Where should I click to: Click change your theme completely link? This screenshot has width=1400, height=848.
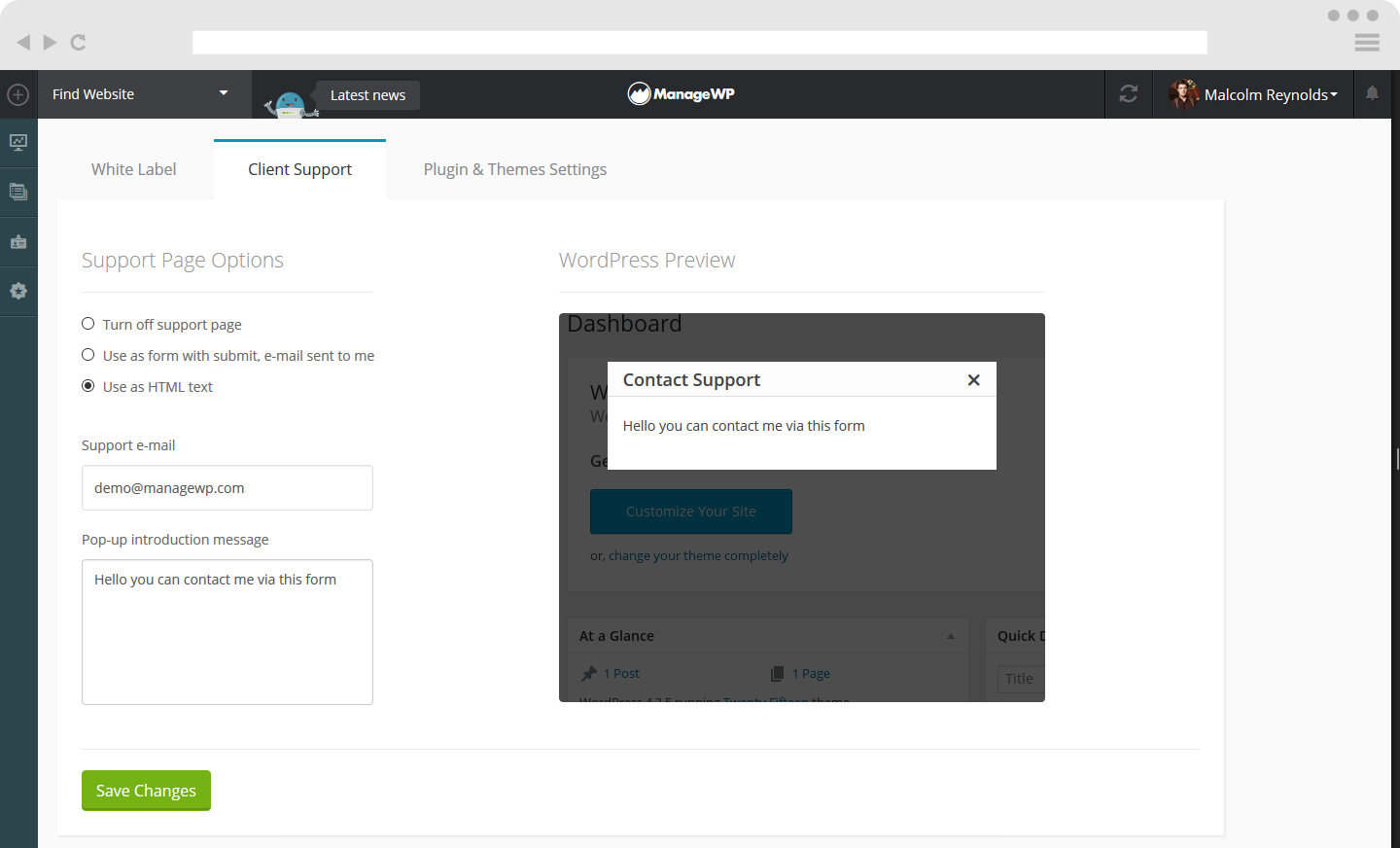point(698,555)
